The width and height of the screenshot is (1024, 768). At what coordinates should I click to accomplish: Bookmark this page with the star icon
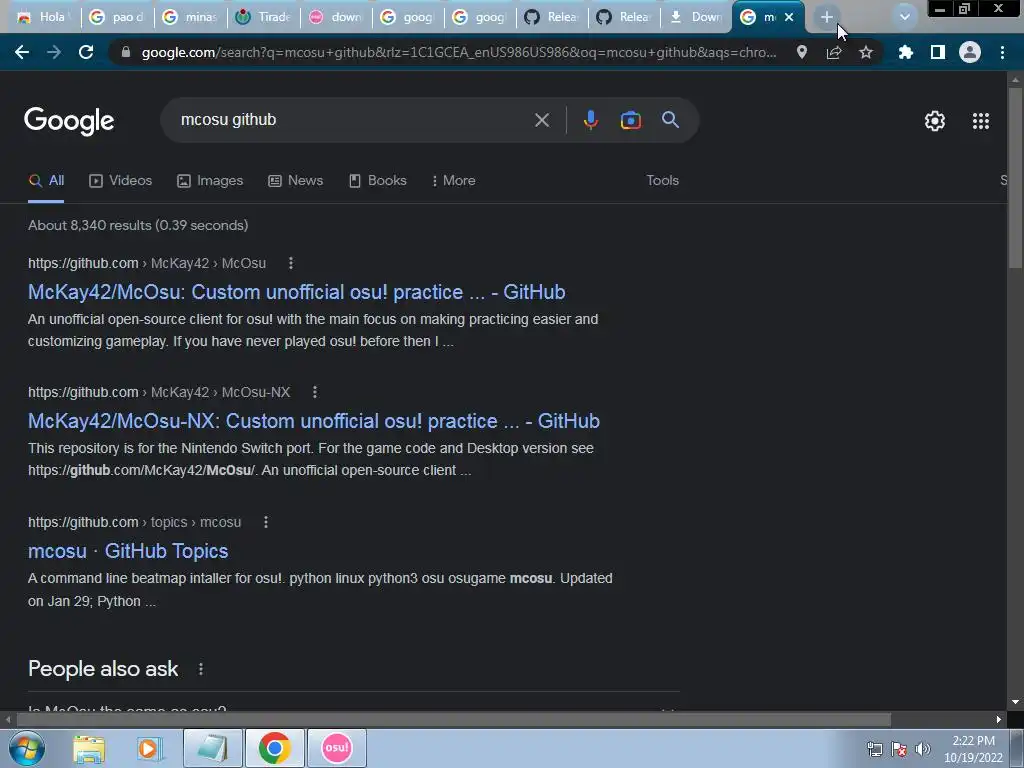pos(866,52)
